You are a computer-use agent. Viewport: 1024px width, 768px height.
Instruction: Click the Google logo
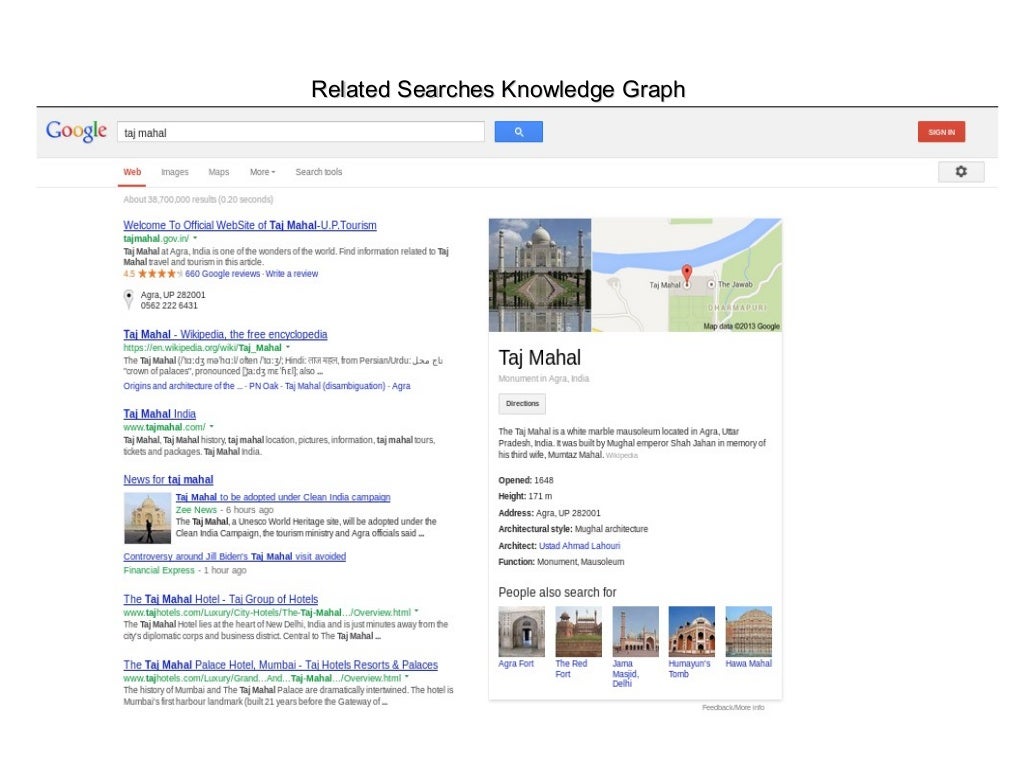pos(76,131)
